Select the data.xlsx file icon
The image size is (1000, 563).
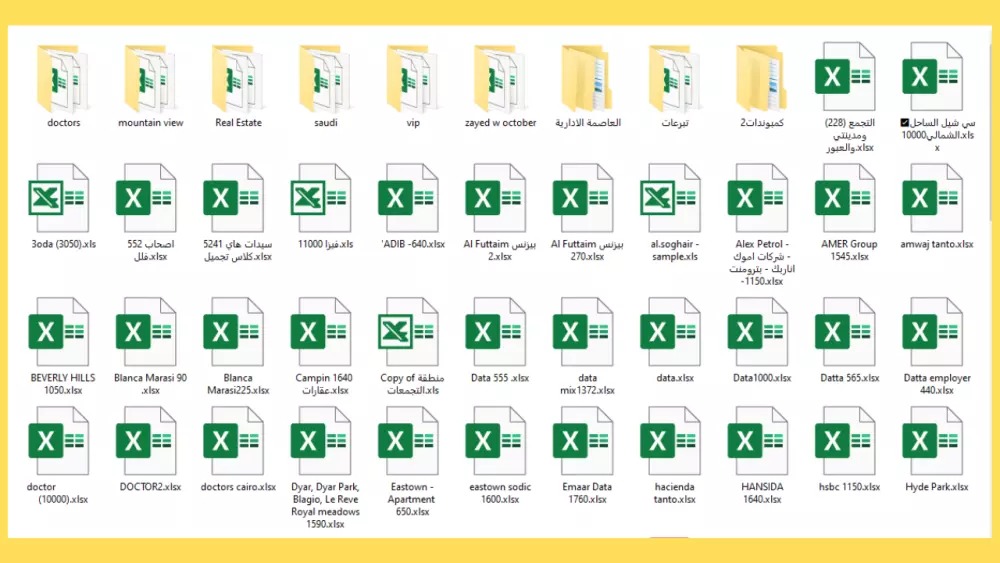670,332
